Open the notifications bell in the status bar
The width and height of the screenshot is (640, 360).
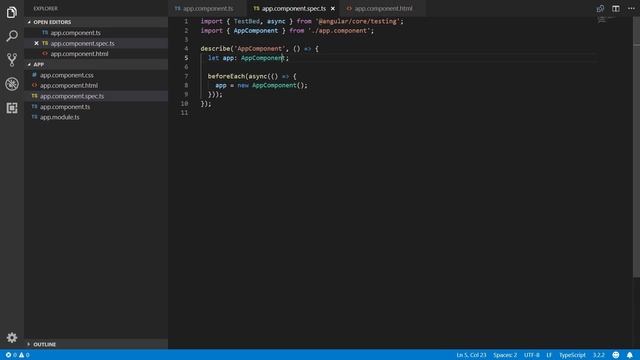pyautogui.click(x=630, y=355)
